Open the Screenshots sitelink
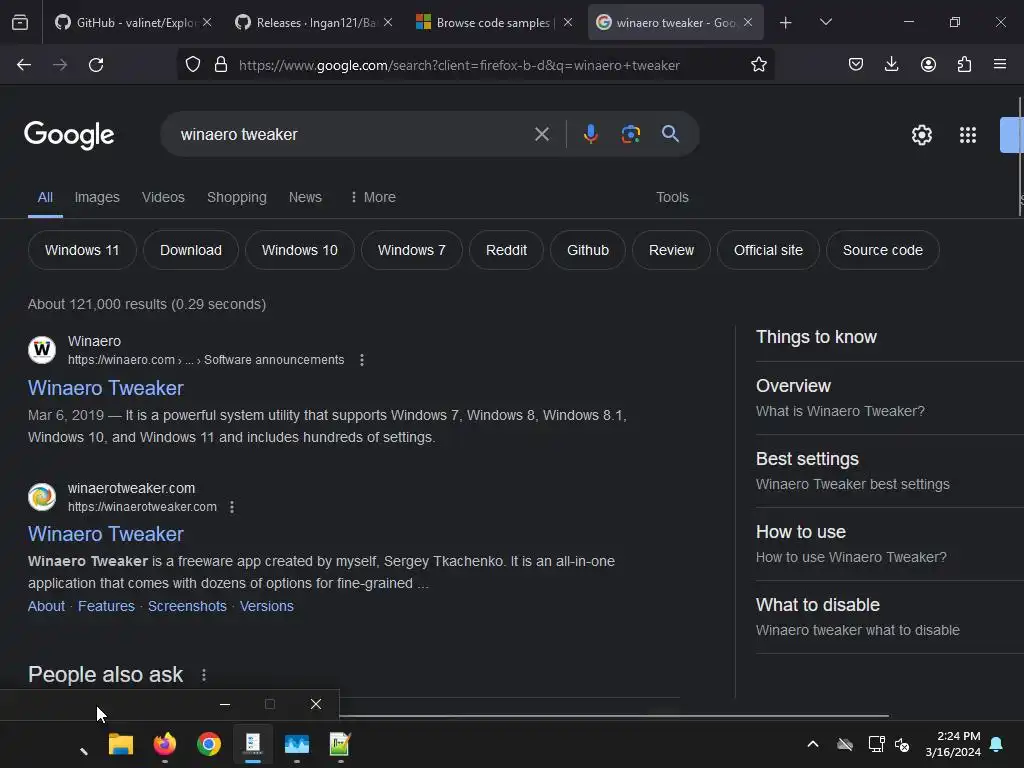This screenshot has height=768, width=1024. (x=187, y=606)
